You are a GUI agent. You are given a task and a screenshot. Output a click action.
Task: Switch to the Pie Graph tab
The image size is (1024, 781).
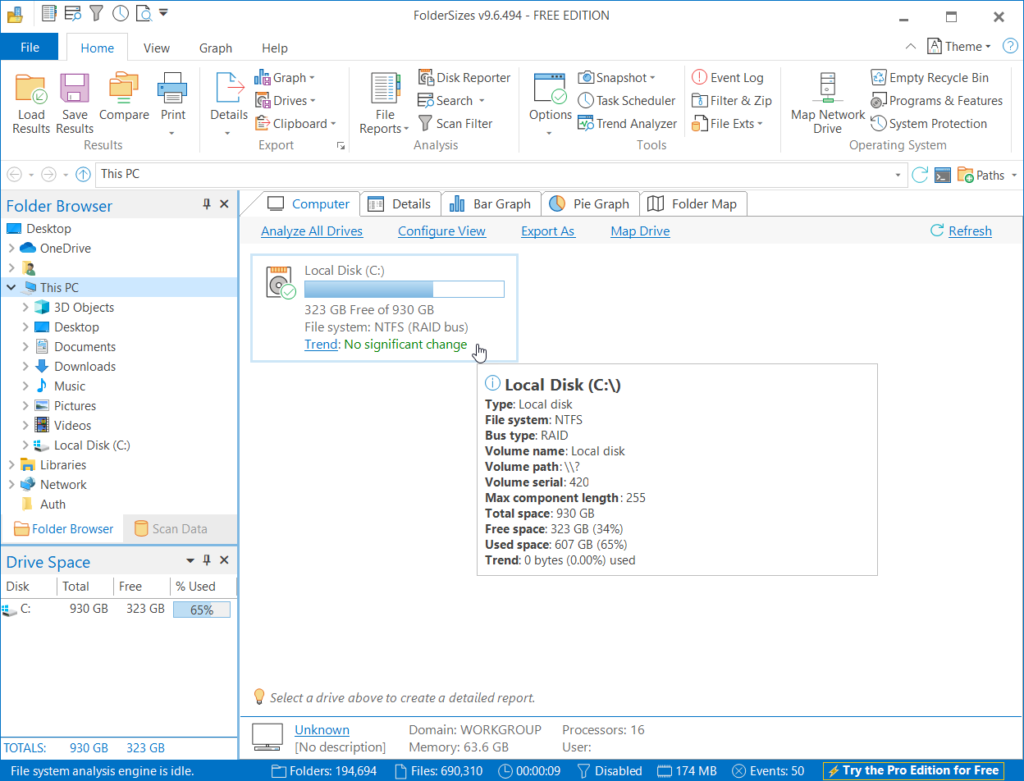point(590,204)
